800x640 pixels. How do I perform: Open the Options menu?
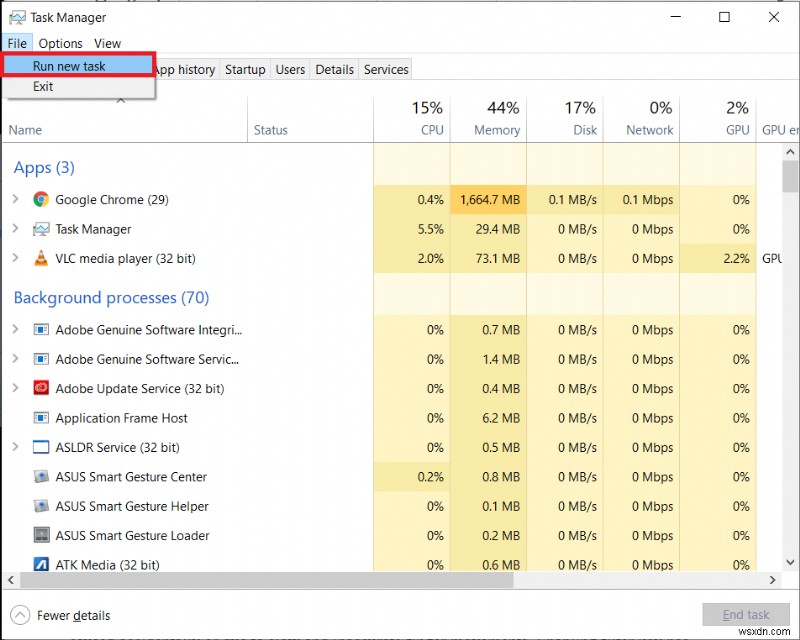(60, 43)
